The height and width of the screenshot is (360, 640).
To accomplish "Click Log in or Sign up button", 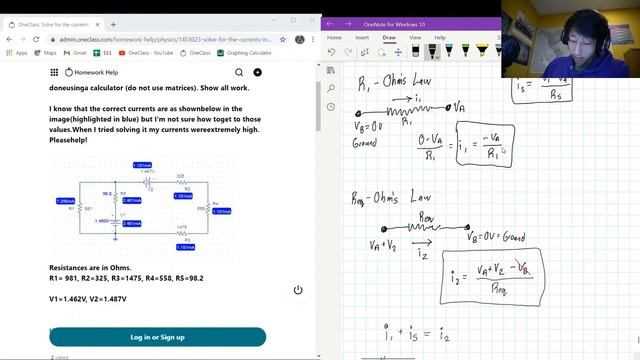I will tap(158, 337).
